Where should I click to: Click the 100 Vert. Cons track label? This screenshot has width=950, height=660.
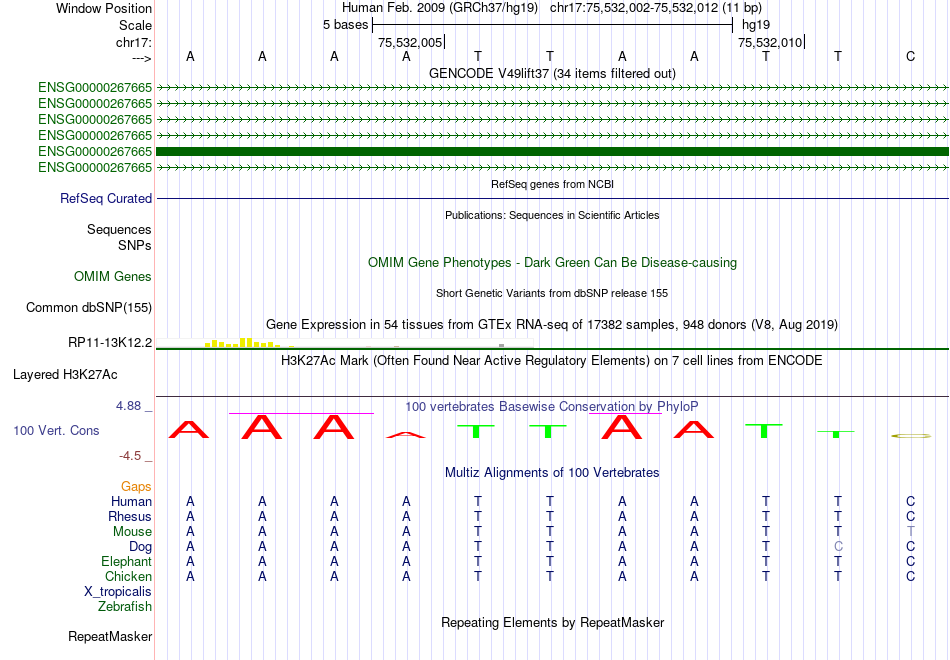coord(56,431)
